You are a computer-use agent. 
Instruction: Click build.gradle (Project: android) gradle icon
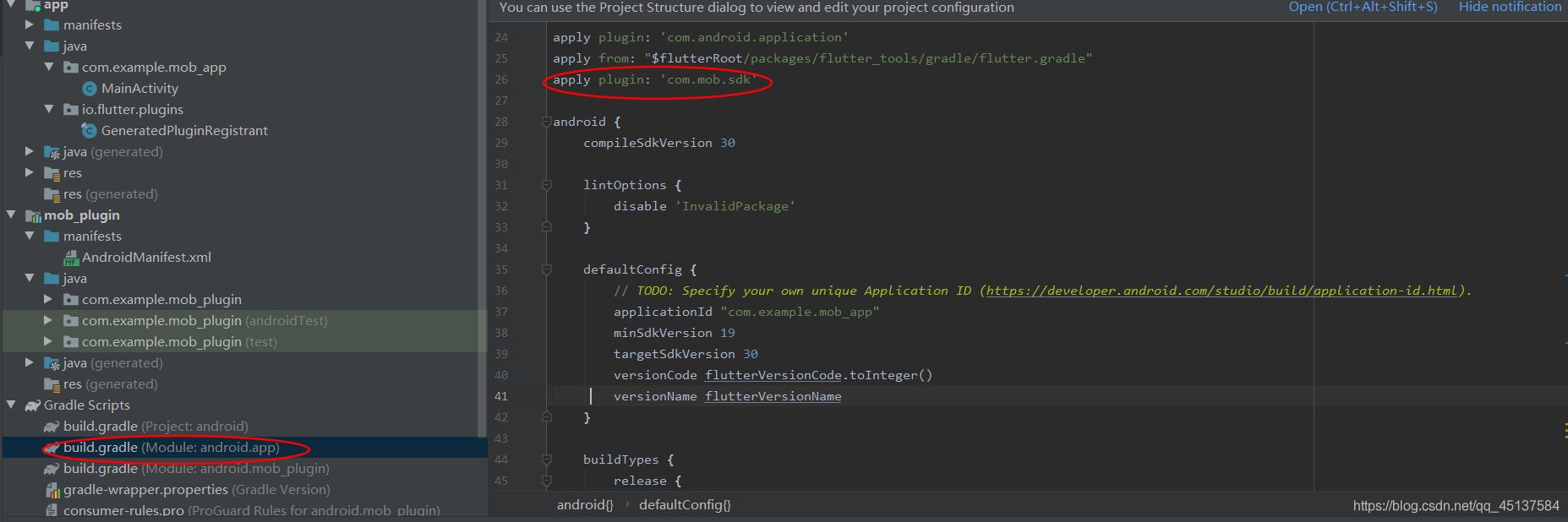click(x=52, y=427)
